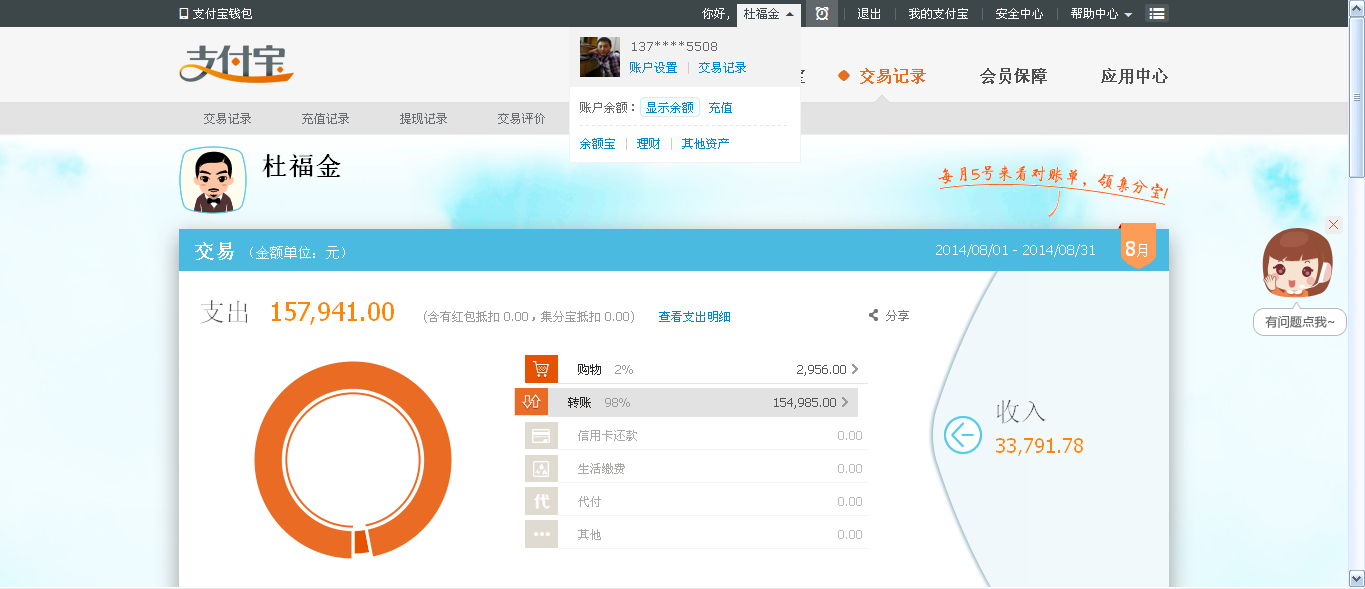Click the shopping cart 购物 icon
The height and width of the screenshot is (589, 1365).
[x=541, y=369]
